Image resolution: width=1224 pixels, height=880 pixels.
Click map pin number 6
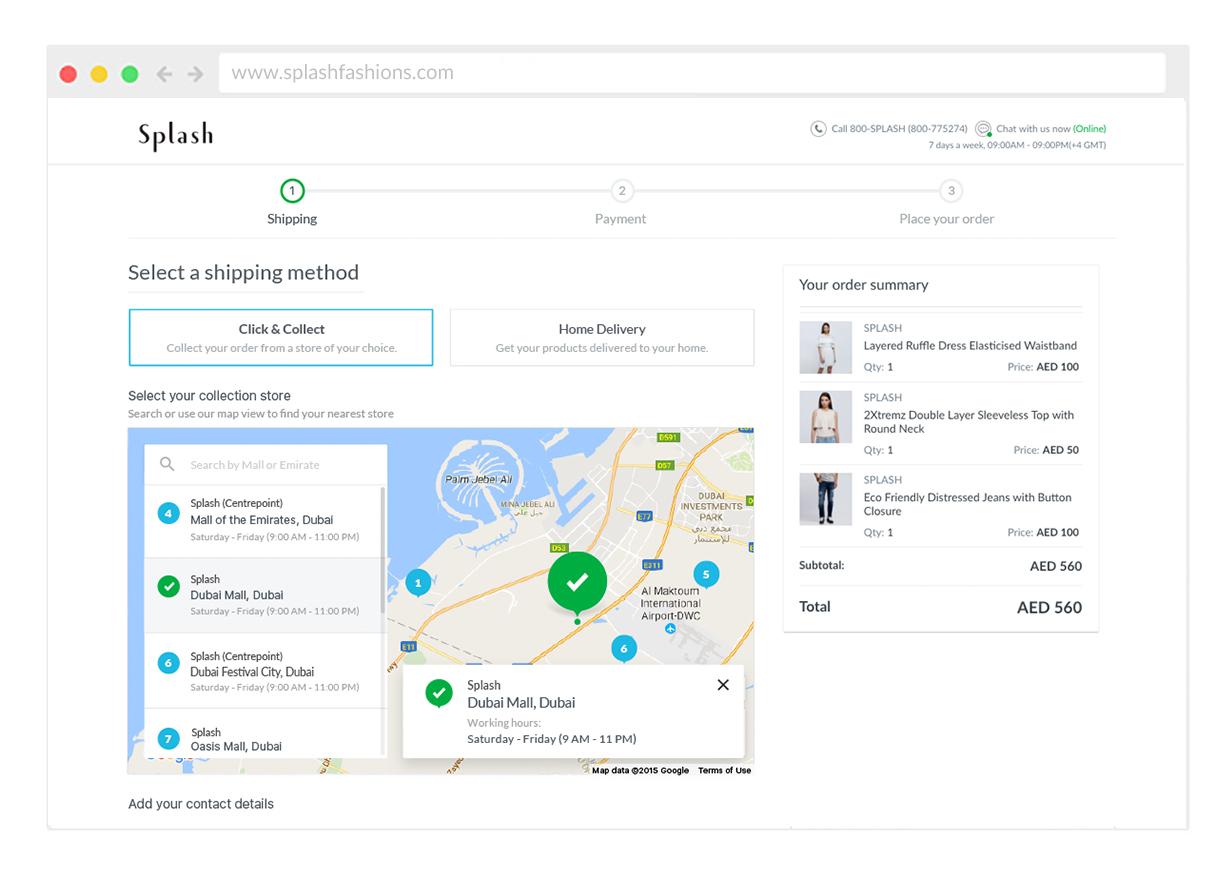point(624,648)
